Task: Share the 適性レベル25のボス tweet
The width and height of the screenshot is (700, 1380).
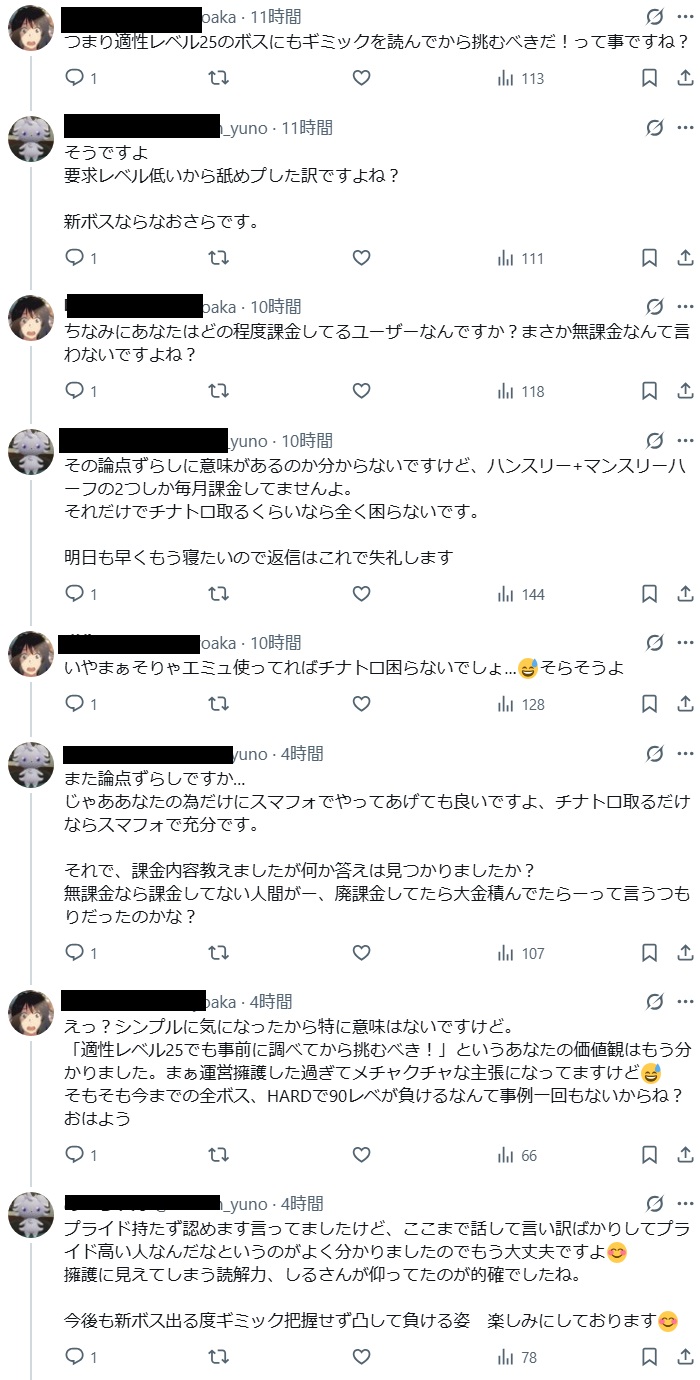Action: click(685, 78)
